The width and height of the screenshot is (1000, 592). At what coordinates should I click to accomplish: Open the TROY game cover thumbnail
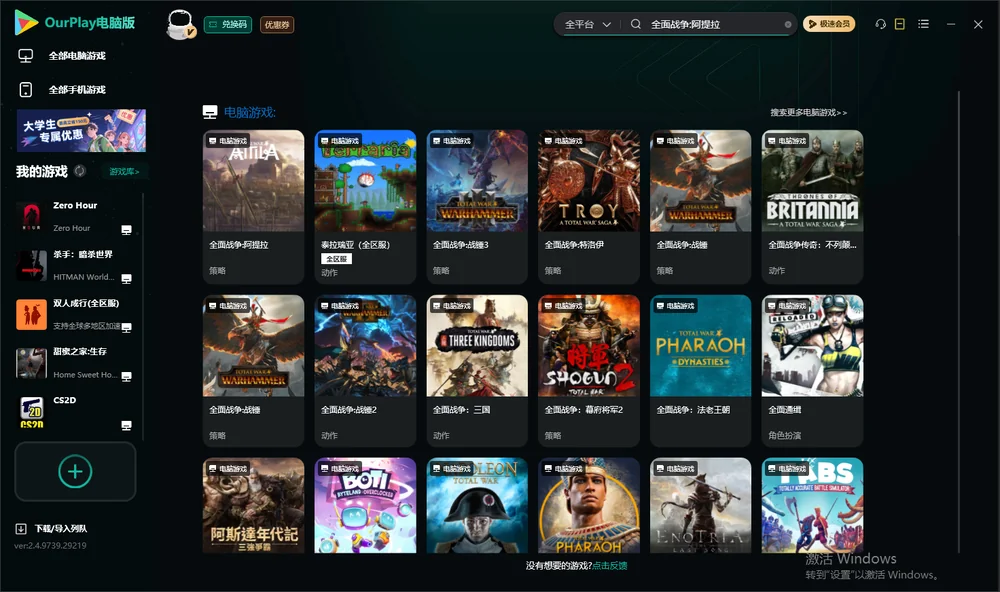[x=589, y=181]
